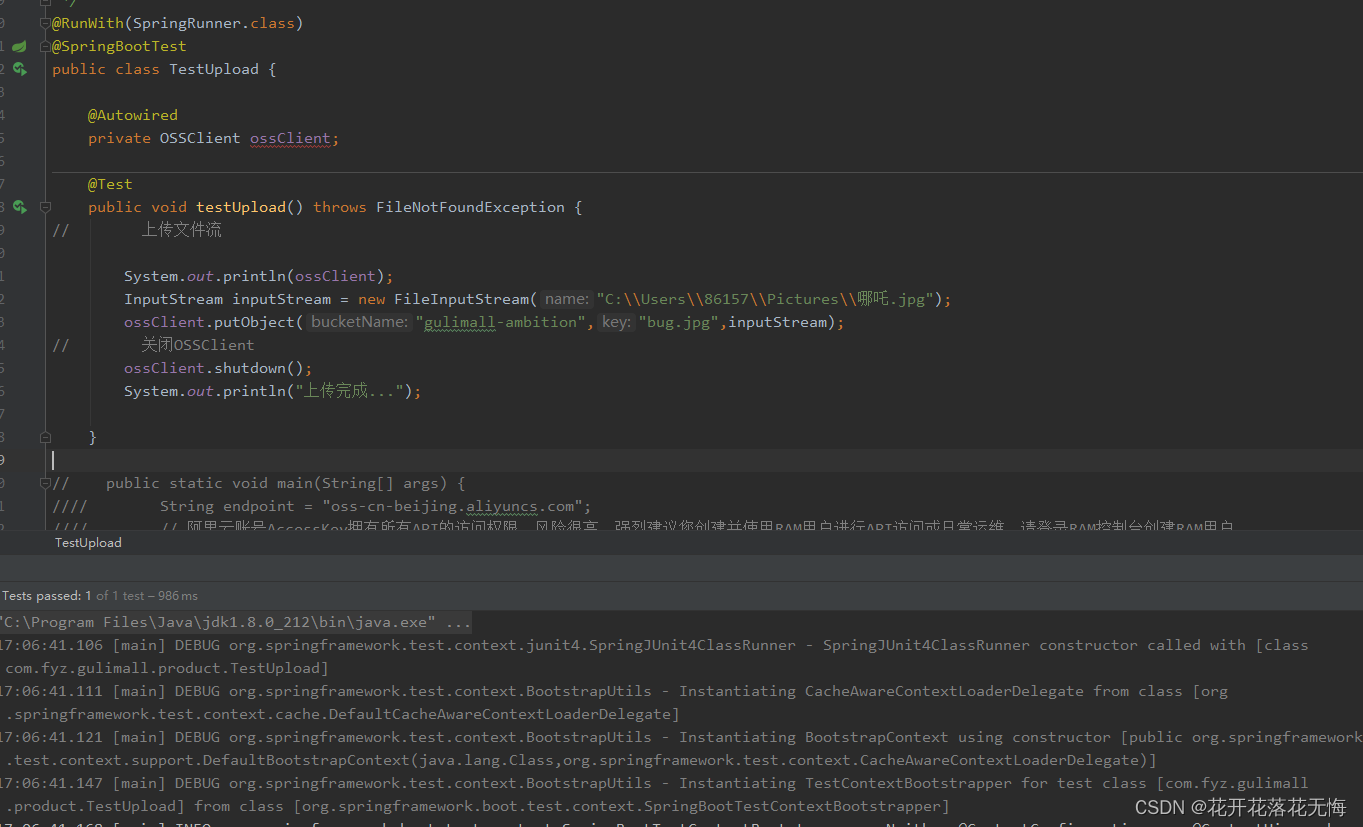Click the Spring leaf gutter icon beside @SpringBootTest
The height and width of the screenshot is (827, 1363).
[x=19, y=46]
